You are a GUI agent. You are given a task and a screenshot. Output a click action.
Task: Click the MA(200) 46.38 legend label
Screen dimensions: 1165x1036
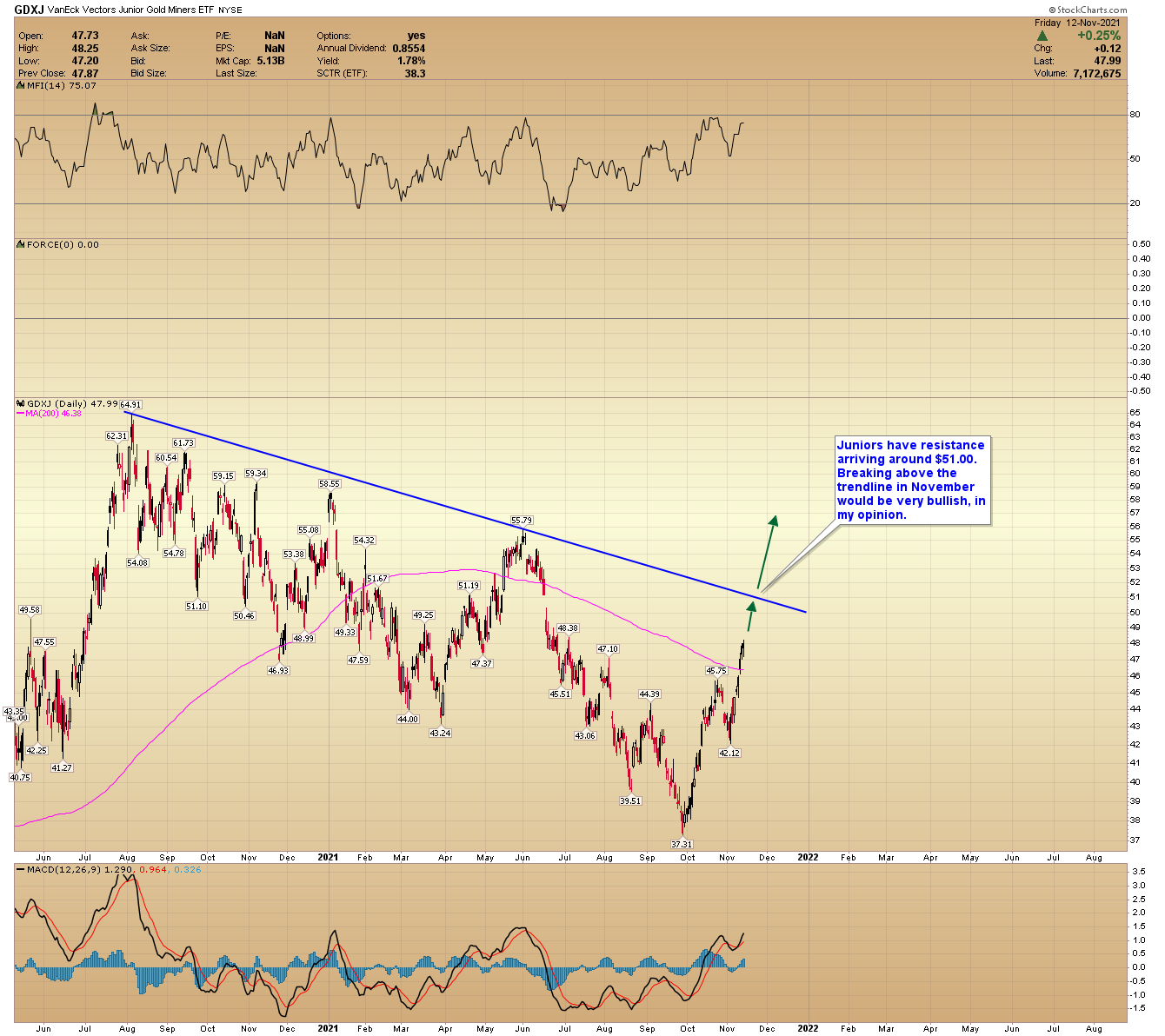click(53, 414)
